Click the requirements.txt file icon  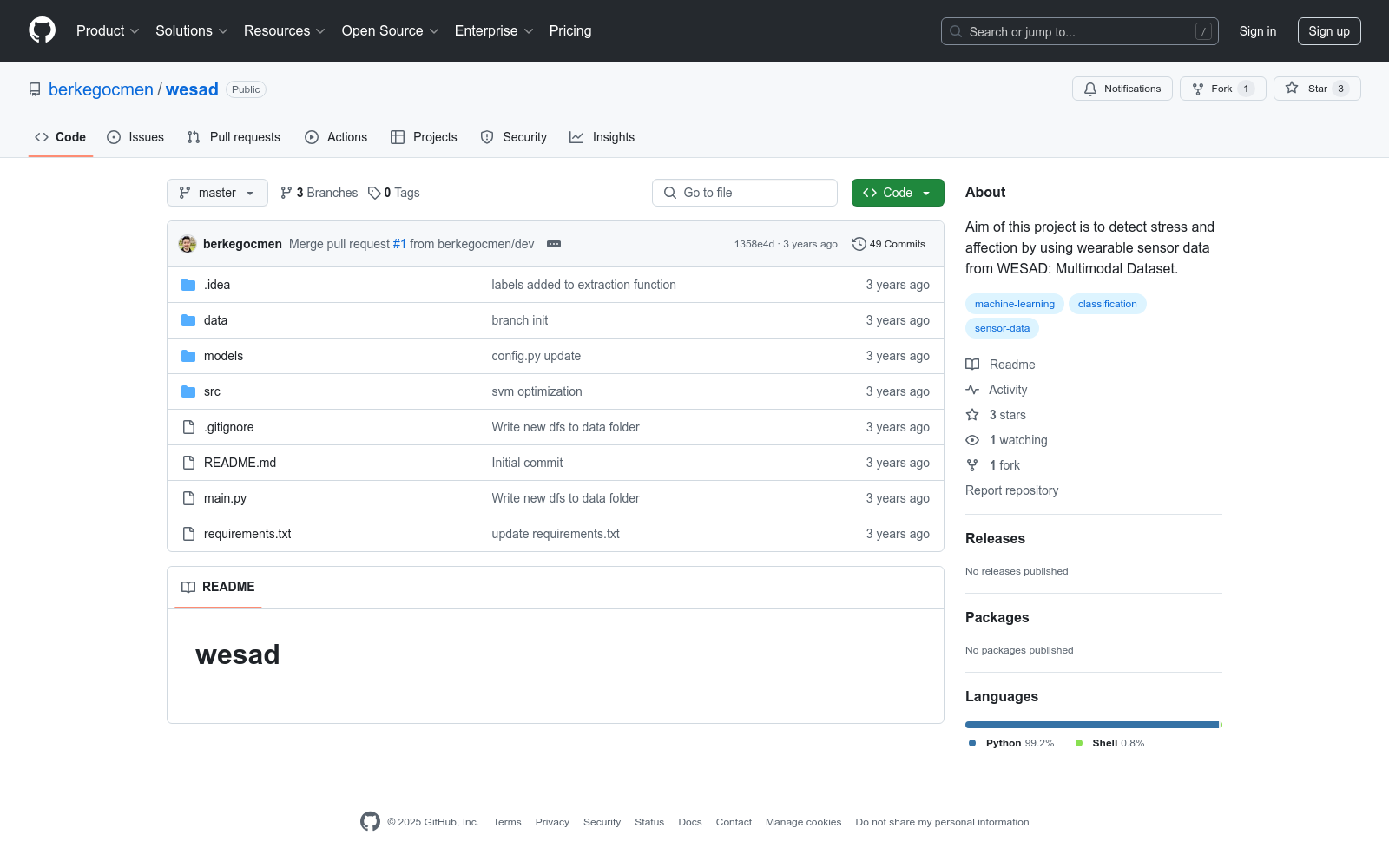click(188, 534)
